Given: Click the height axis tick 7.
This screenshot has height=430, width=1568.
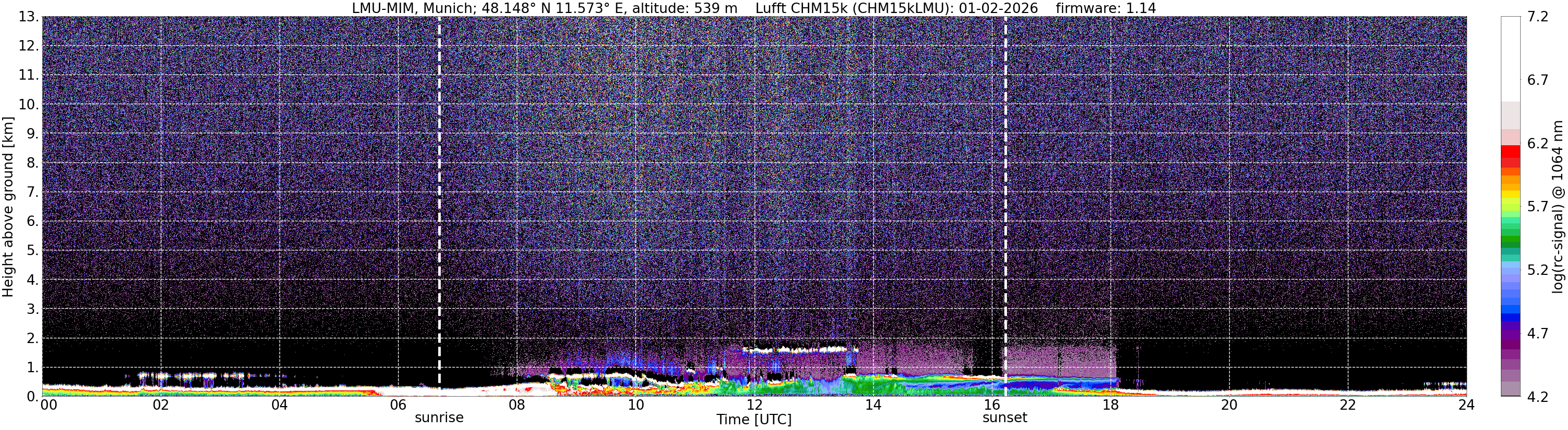Looking at the screenshot, I should coord(32,193).
